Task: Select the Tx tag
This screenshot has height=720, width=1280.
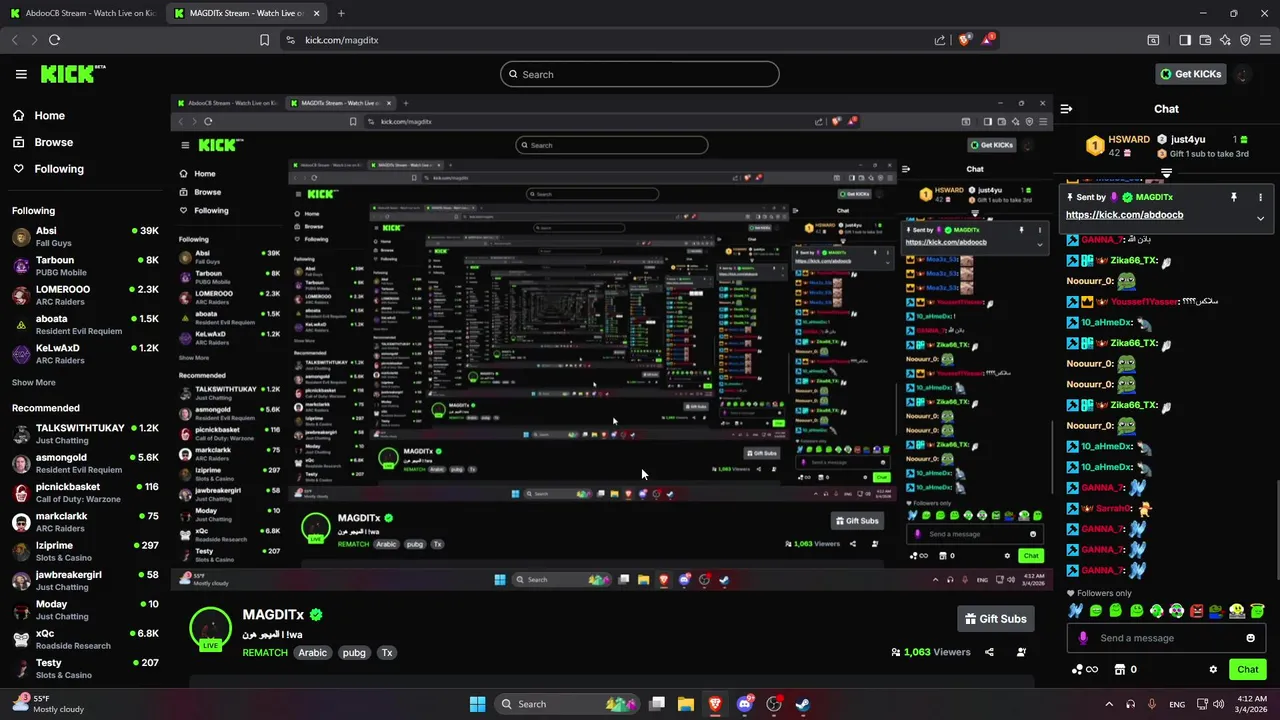Action: (387, 653)
